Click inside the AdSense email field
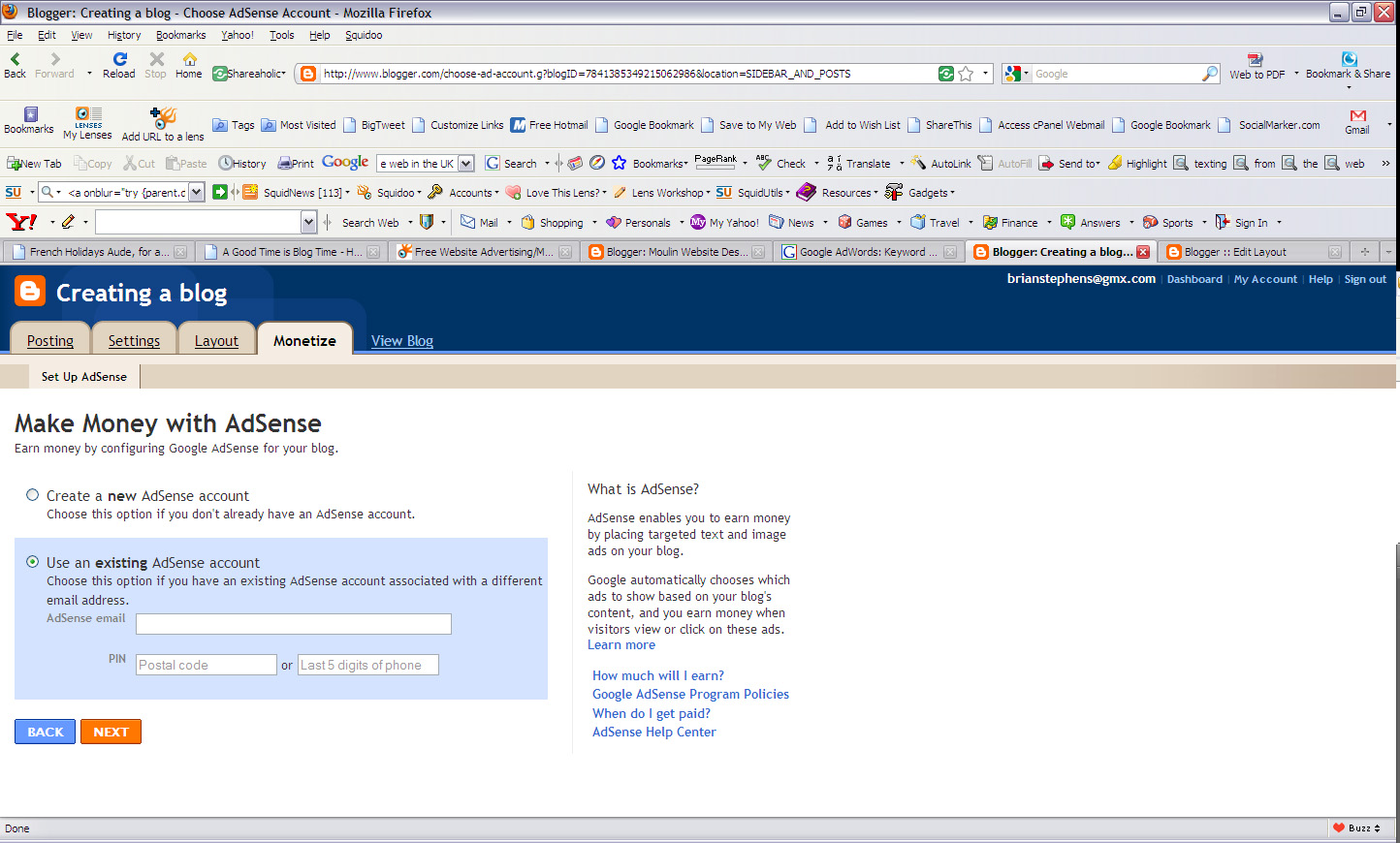Viewport: 1400px width, 843px height. [293, 624]
